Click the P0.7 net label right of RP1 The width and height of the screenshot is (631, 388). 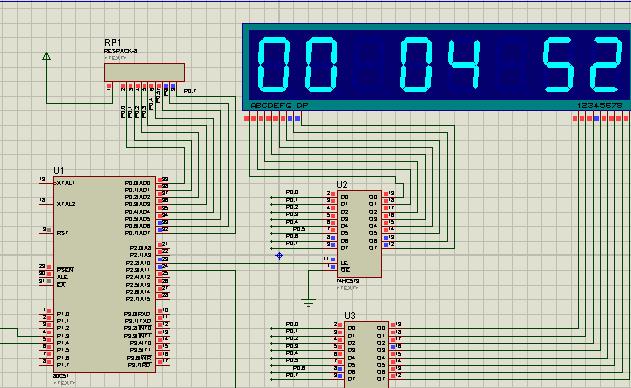(x=190, y=91)
